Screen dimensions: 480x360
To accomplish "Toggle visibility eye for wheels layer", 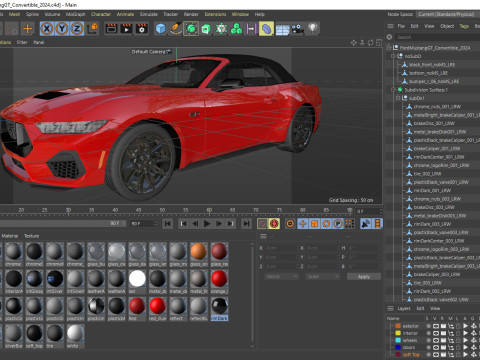I will [x=436, y=340].
